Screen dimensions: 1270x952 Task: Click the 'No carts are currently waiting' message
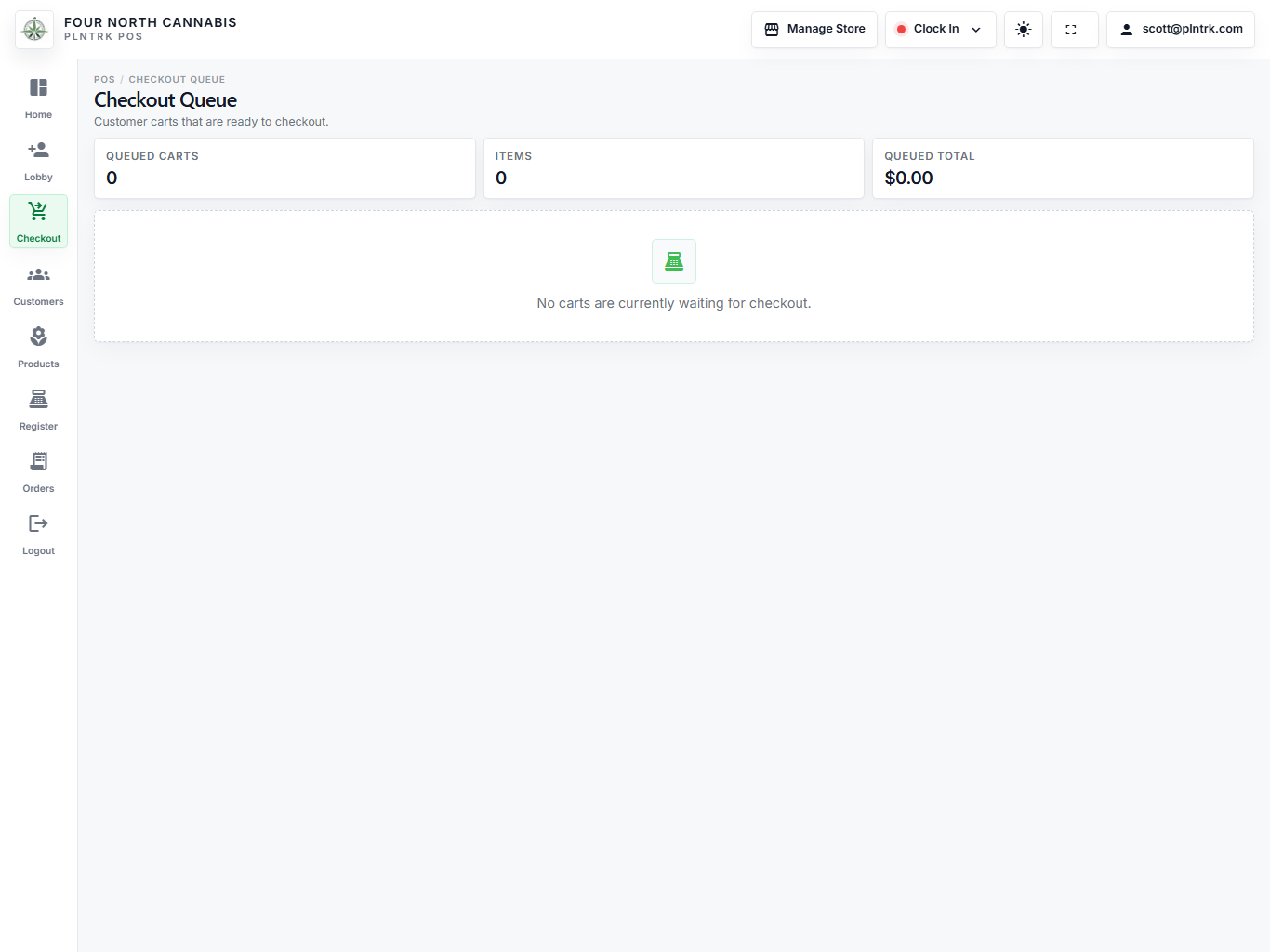click(674, 303)
